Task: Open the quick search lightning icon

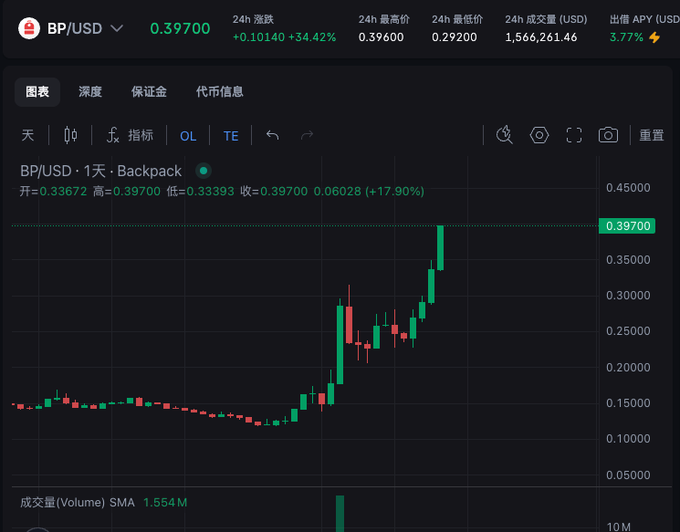Action: (504, 135)
